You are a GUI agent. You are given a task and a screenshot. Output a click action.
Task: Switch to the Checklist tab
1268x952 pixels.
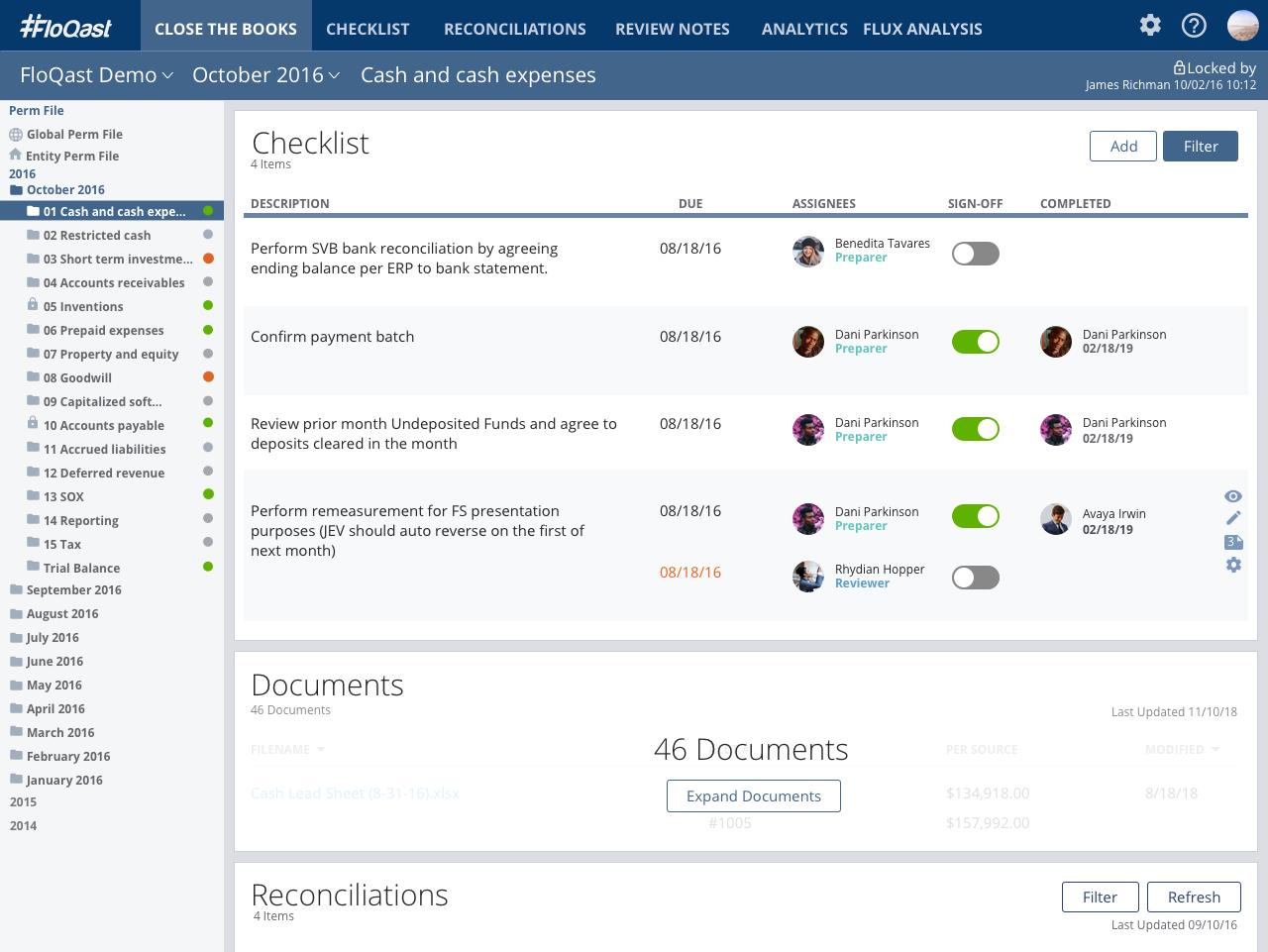pos(368,29)
